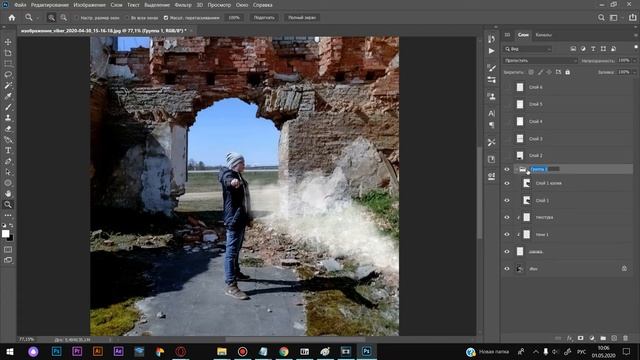Viewport: 640px width, 360px height.
Task: Click the Home icon in options bar
Action: [x=12, y=18]
